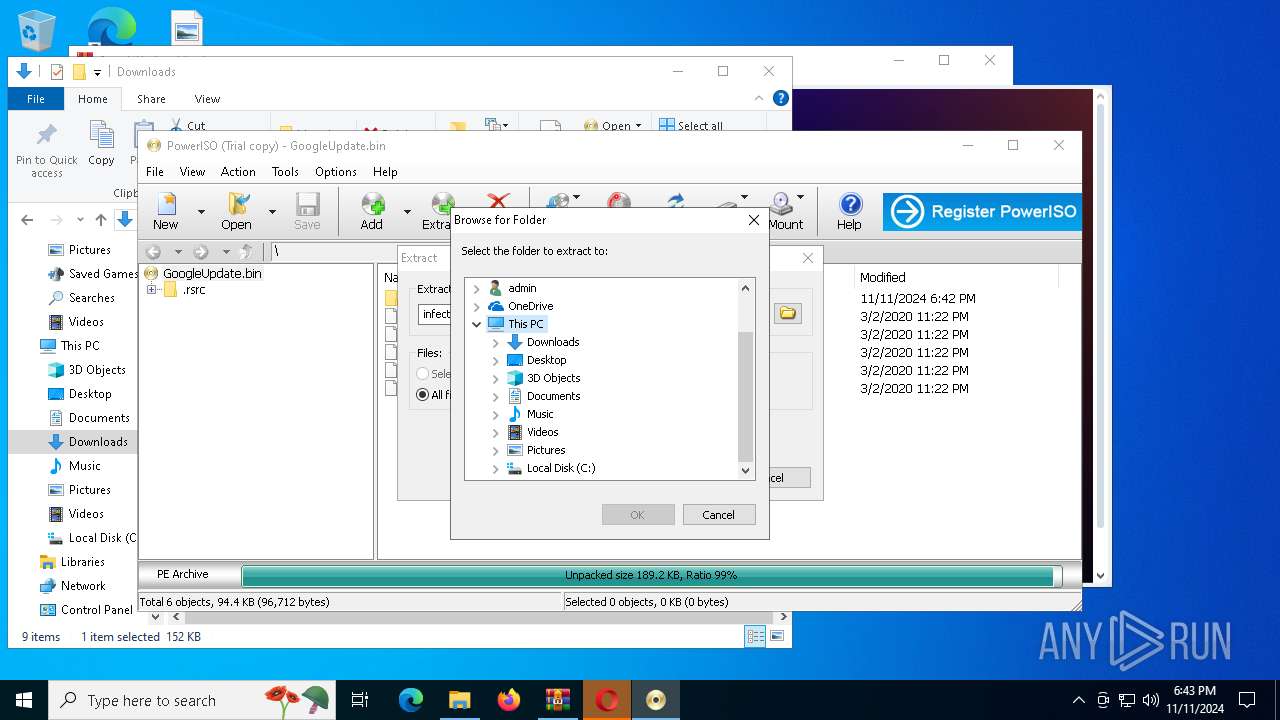
Task: Expand the Downloads node in folder tree
Action: point(496,342)
